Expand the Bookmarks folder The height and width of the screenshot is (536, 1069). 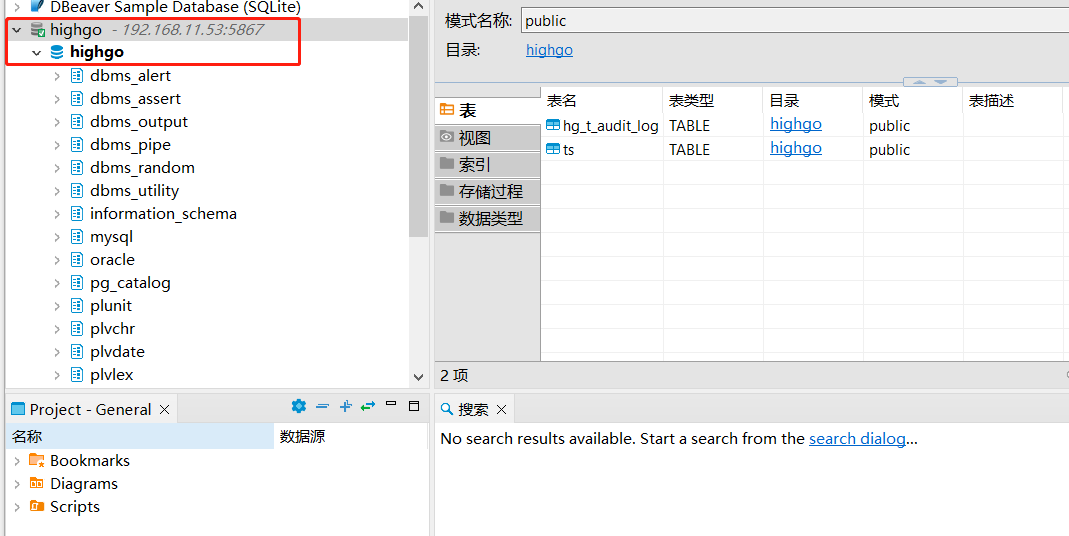(17, 462)
